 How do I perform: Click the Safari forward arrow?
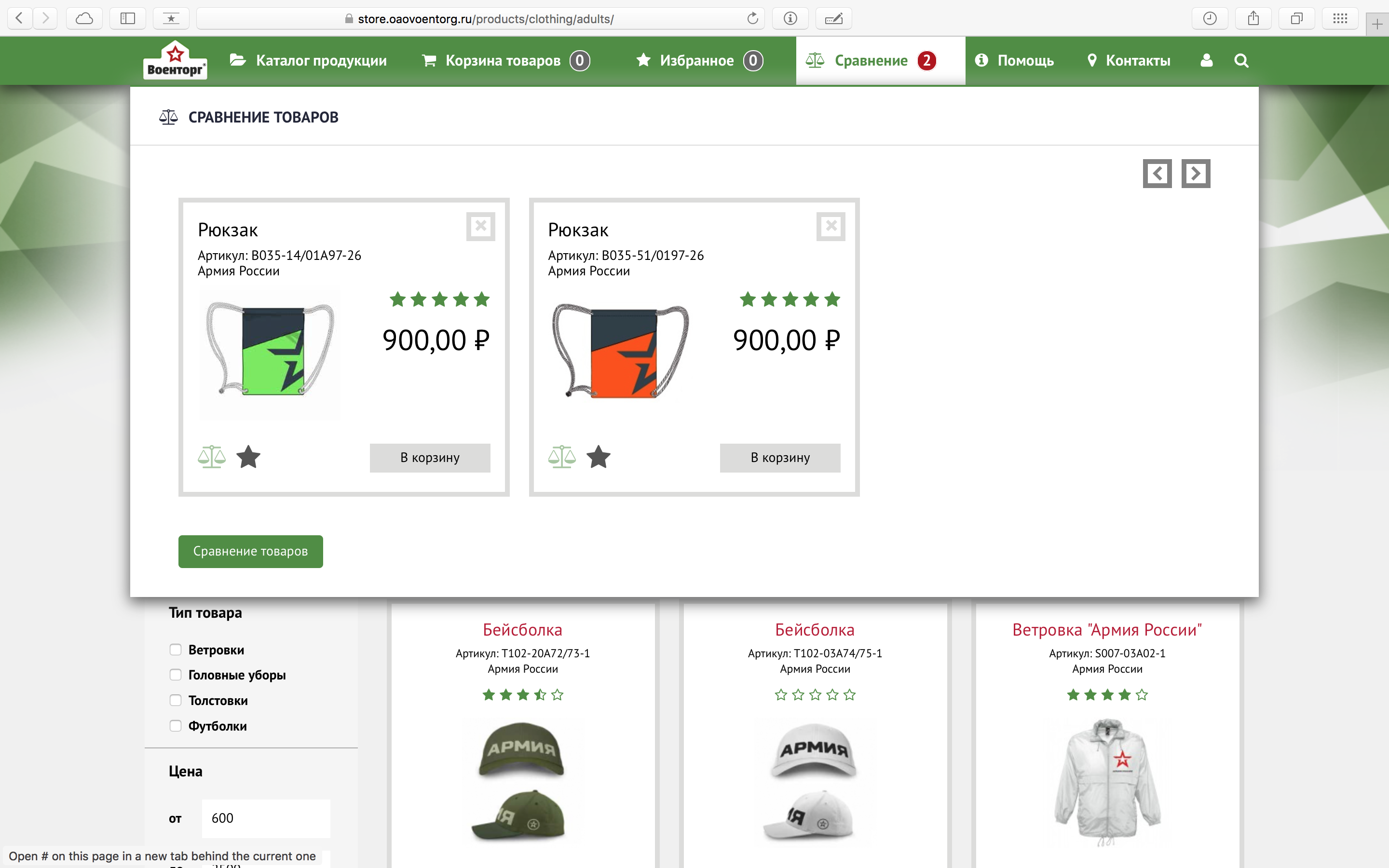coord(45,18)
